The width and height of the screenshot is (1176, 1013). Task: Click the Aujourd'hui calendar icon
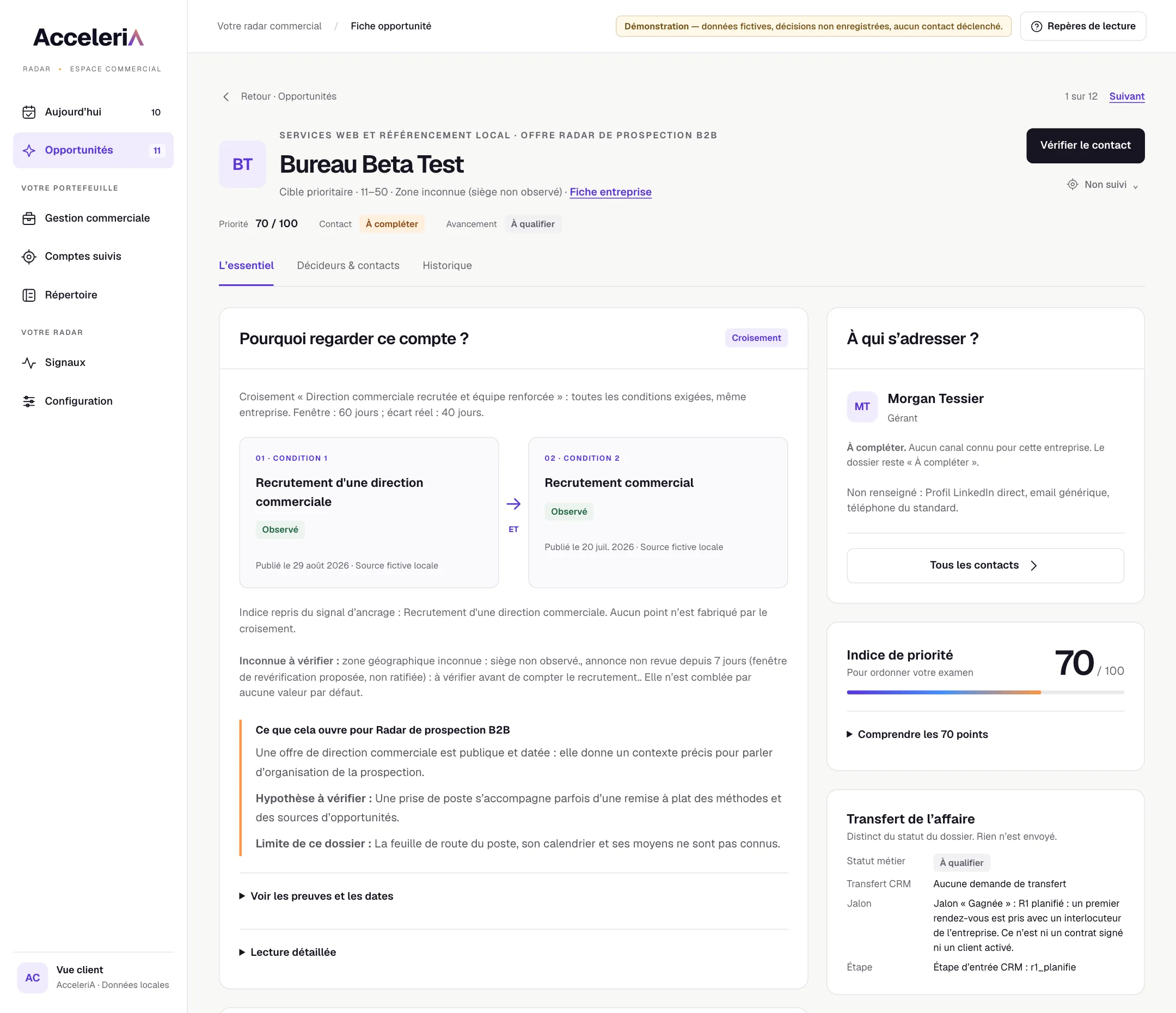pos(29,112)
